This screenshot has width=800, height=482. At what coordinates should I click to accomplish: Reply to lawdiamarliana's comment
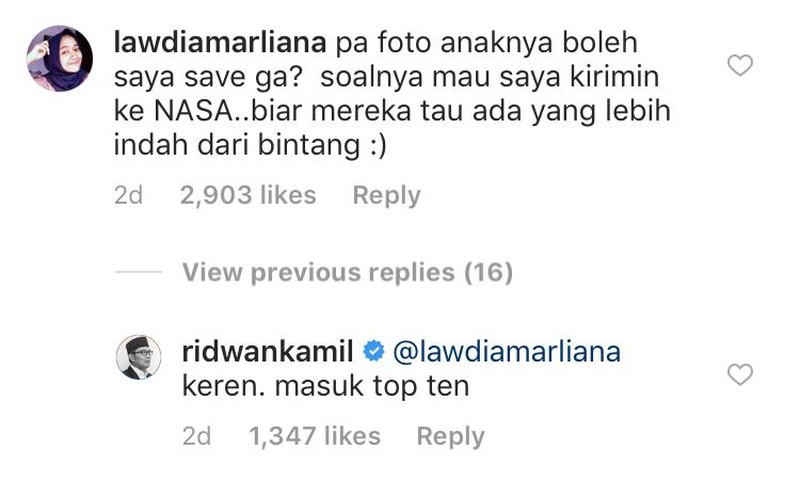pyautogui.click(x=387, y=195)
